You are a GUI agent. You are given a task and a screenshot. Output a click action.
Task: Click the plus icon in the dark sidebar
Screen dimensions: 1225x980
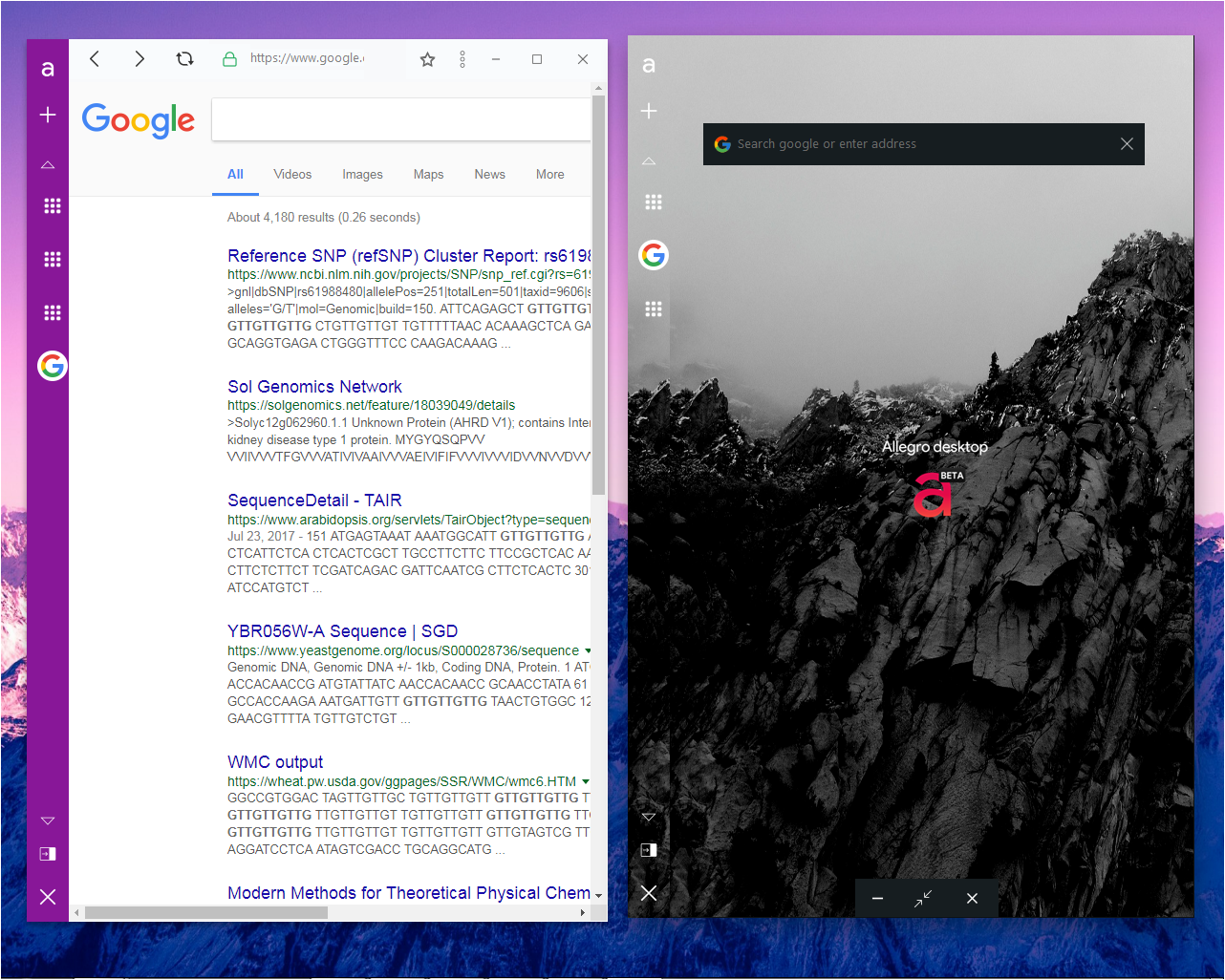(649, 111)
